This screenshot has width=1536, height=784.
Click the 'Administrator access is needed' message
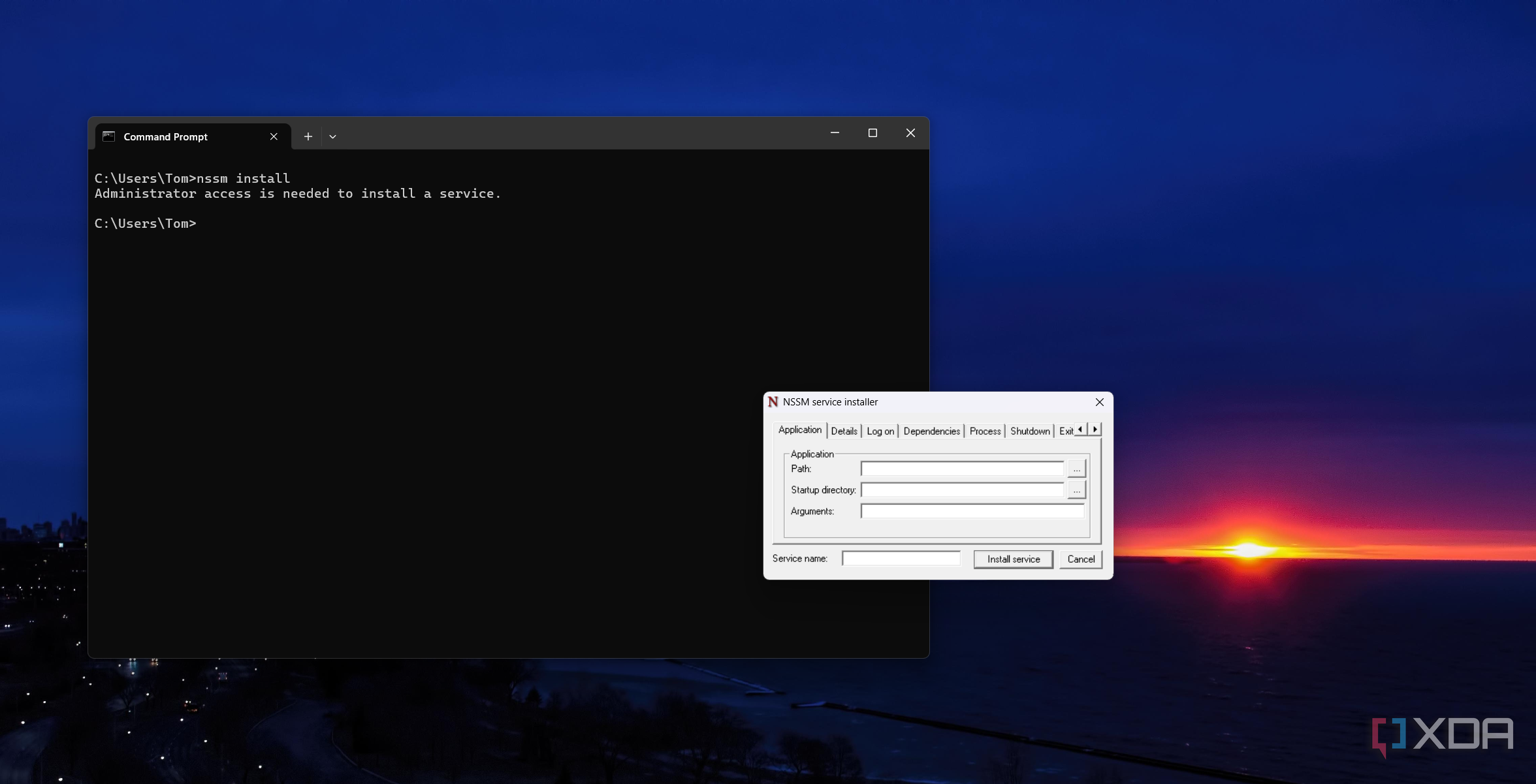tap(298, 193)
